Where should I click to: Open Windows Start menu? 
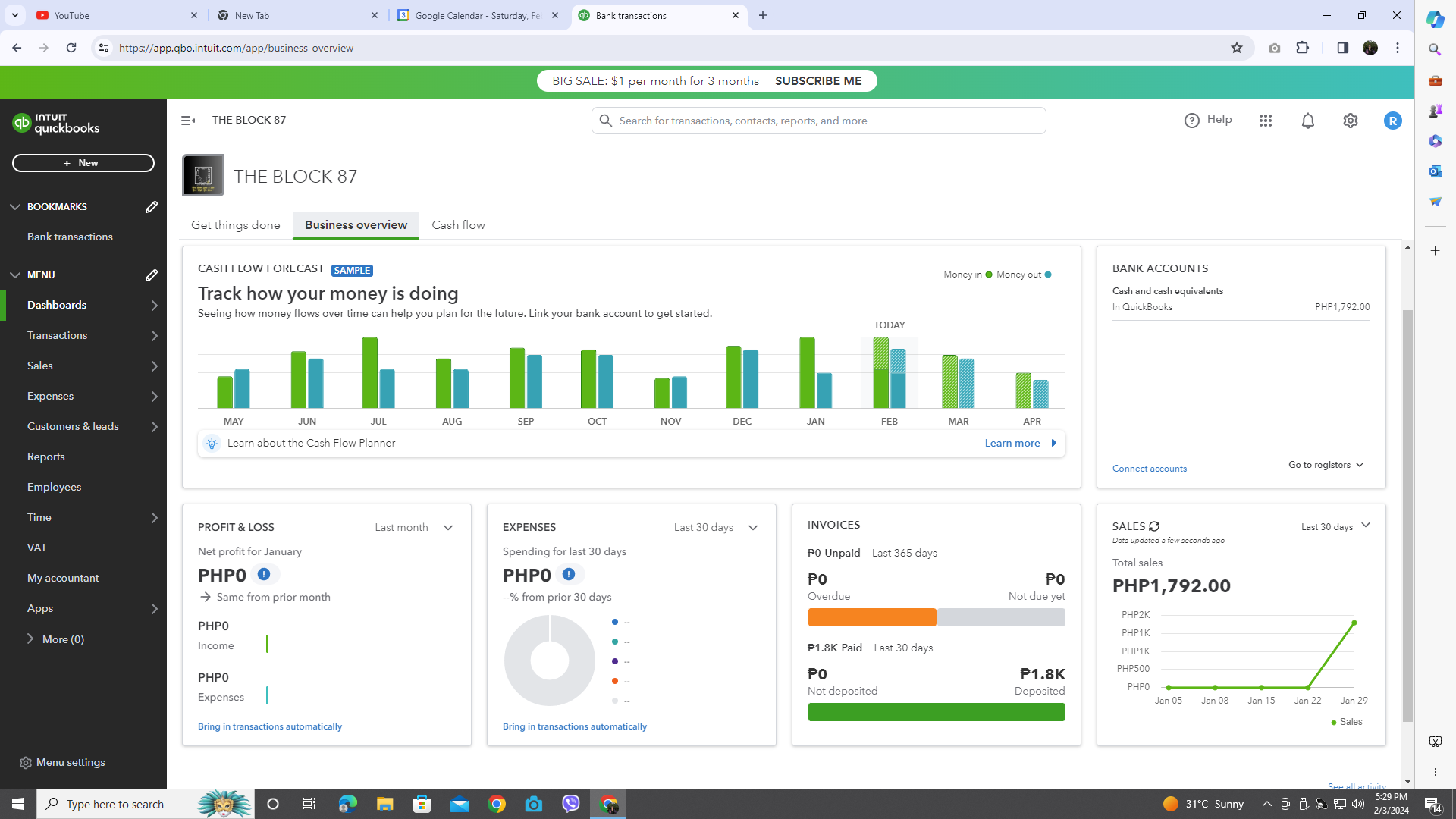coord(18,804)
